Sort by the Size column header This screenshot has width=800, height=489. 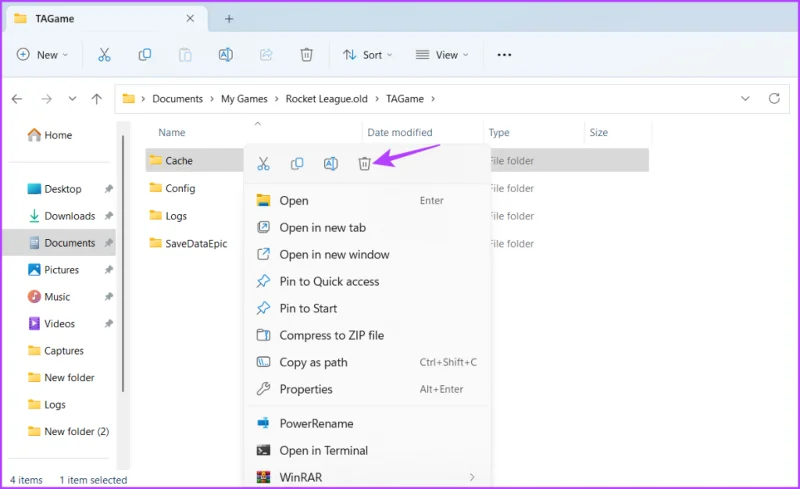598,133
